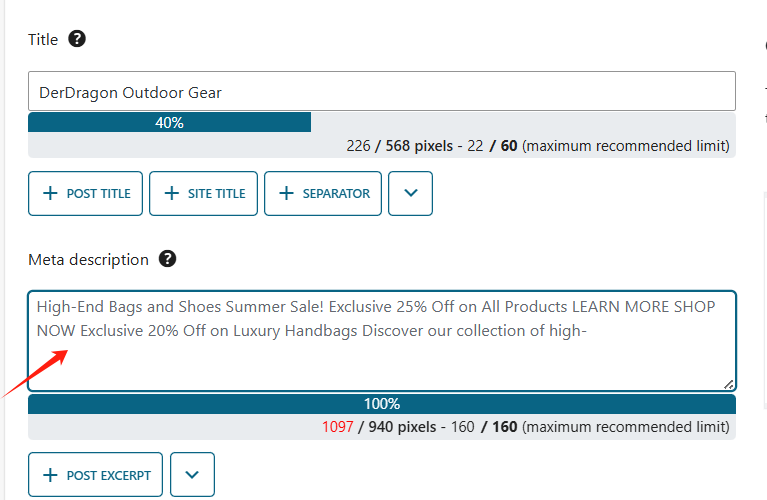767x500 pixels.
Task: Click the unfilled part of title progress bar
Action: pos(520,123)
